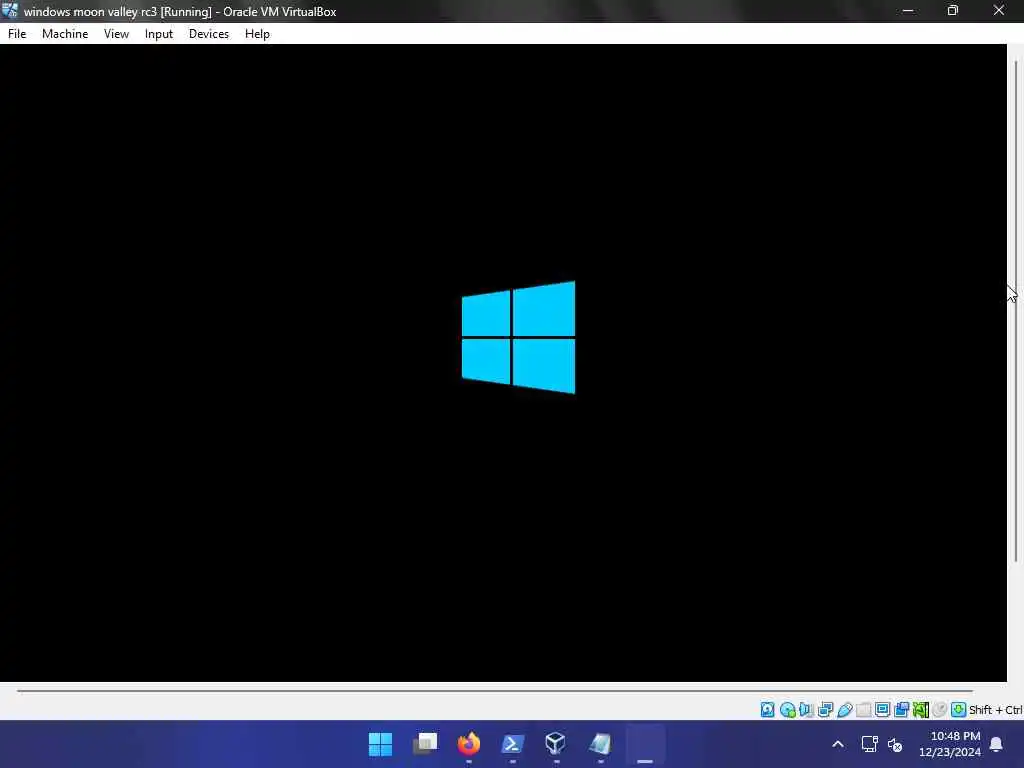This screenshot has height=768, width=1024.
Task: Open the display settings indicator
Action: (x=882, y=709)
